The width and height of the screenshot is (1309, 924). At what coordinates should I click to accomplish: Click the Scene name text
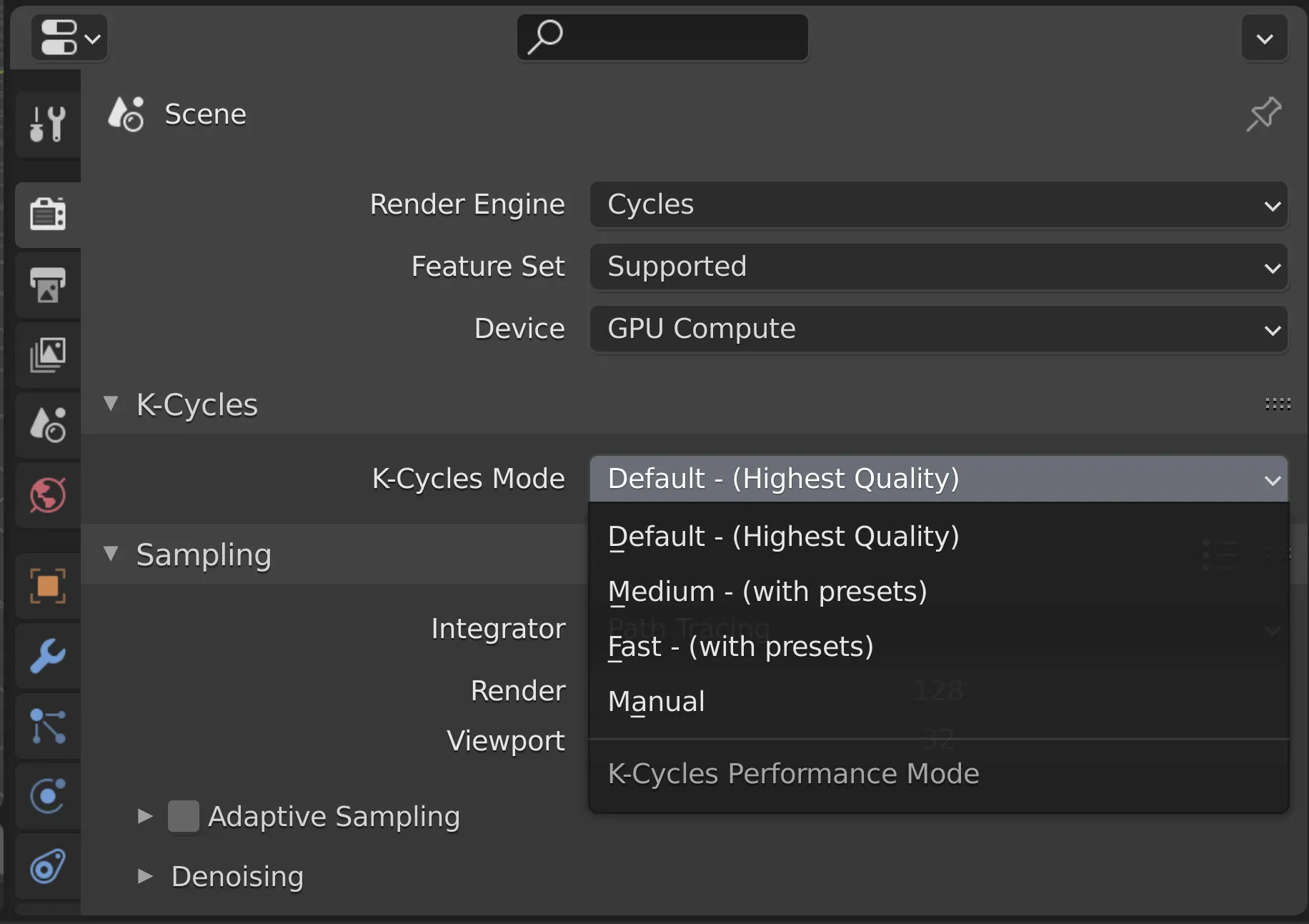[x=206, y=114]
